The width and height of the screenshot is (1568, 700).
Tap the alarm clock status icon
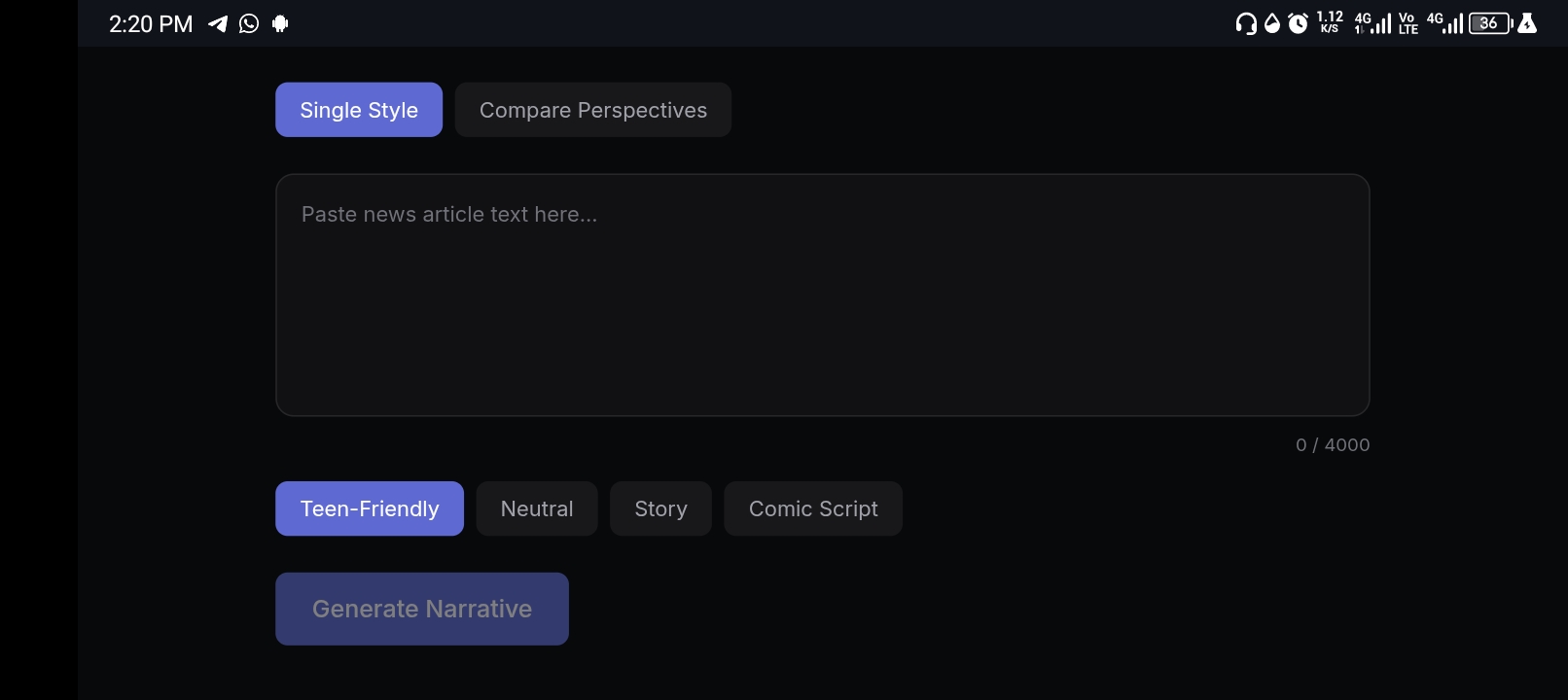pos(1299,23)
